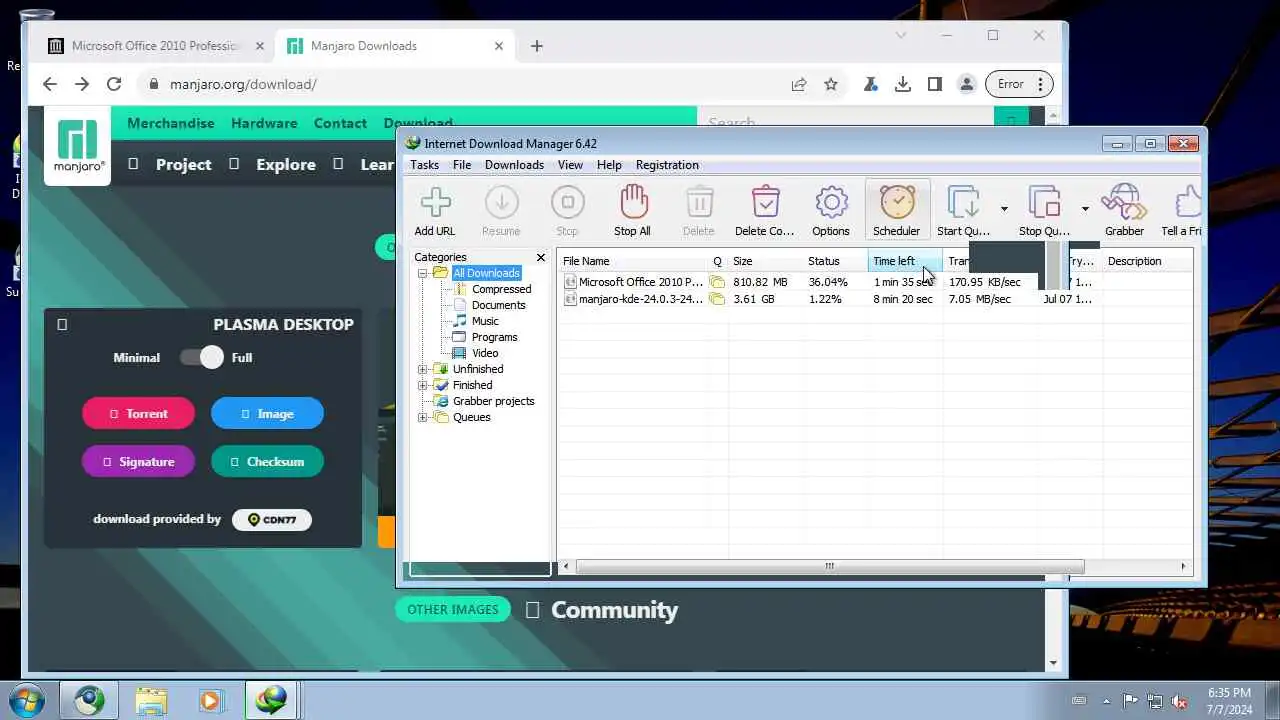
Task: Click the Torrent download button
Action: [x=138, y=413]
